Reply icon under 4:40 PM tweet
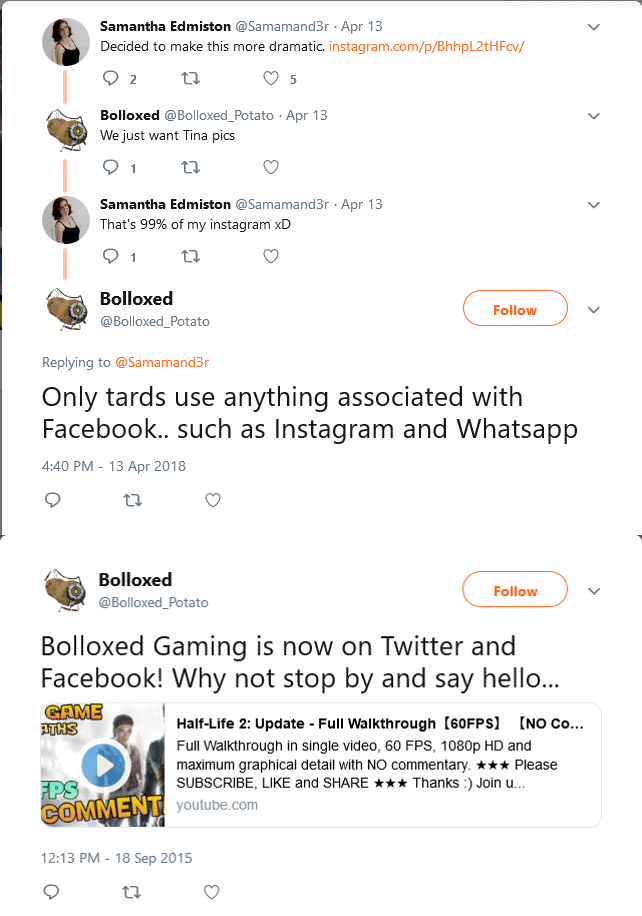 pyautogui.click(x=53, y=500)
